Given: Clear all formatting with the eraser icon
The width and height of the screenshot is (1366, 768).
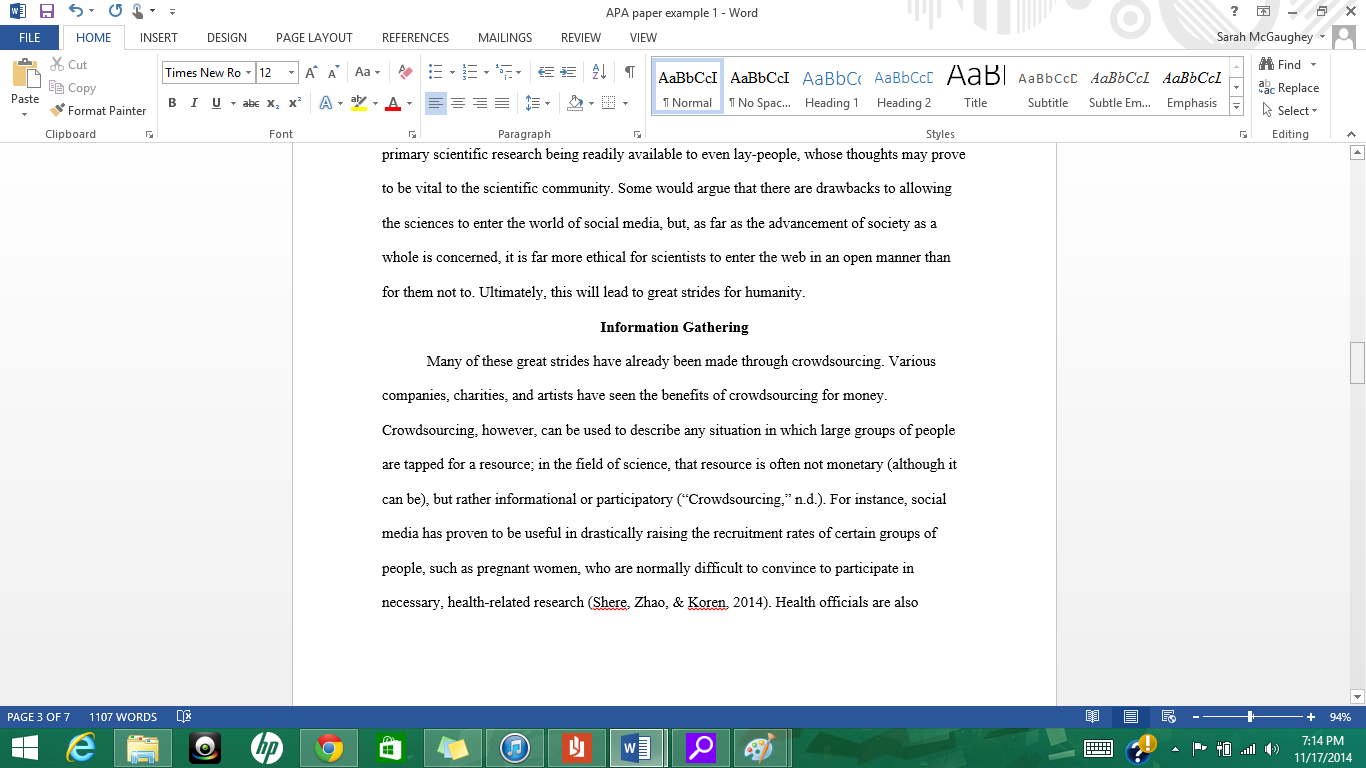Looking at the screenshot, I should [x=404, y=73].
